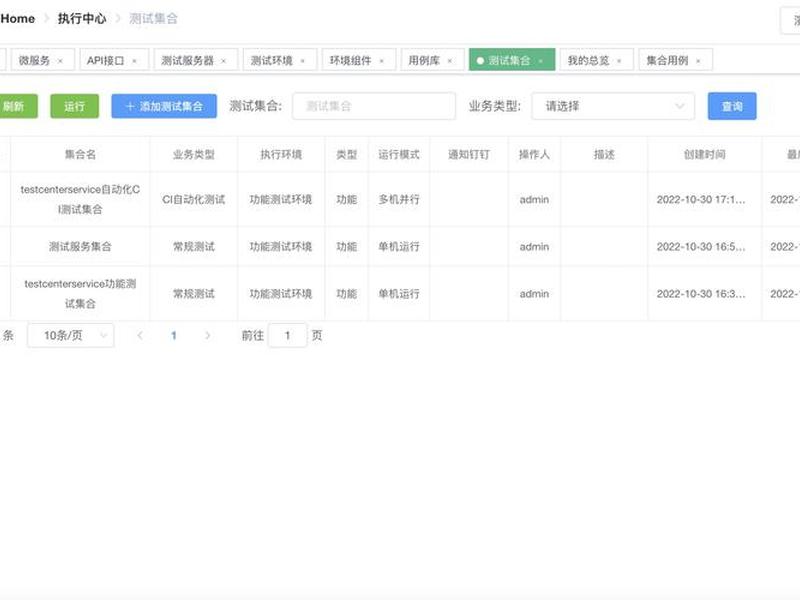
Task: Click the blue 查询 button
Action: [x=732, y=106]
